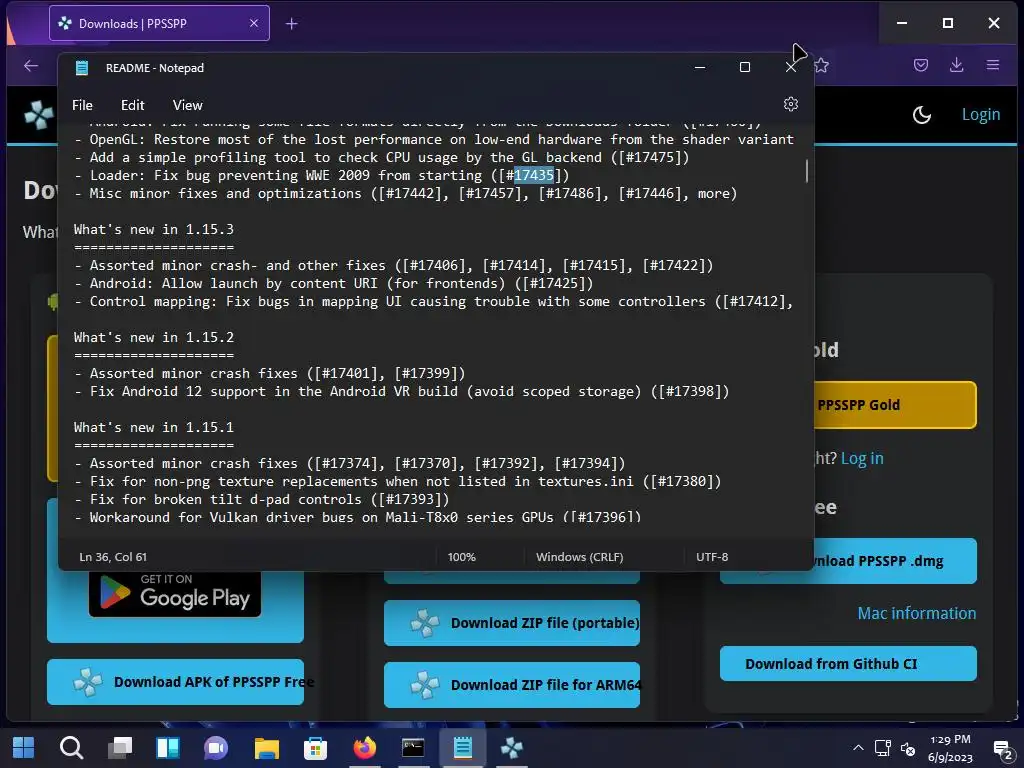Viewport: 1024px width, 768px height.
Task: Open the Chat icon on the taskbar
Action: click(216, 748)
